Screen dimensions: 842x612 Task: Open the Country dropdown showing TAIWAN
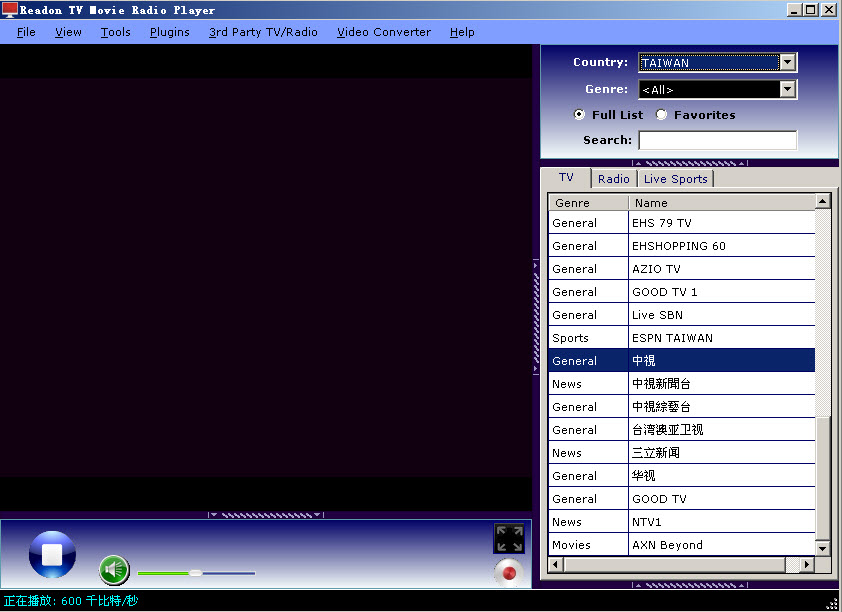point(717,62)
